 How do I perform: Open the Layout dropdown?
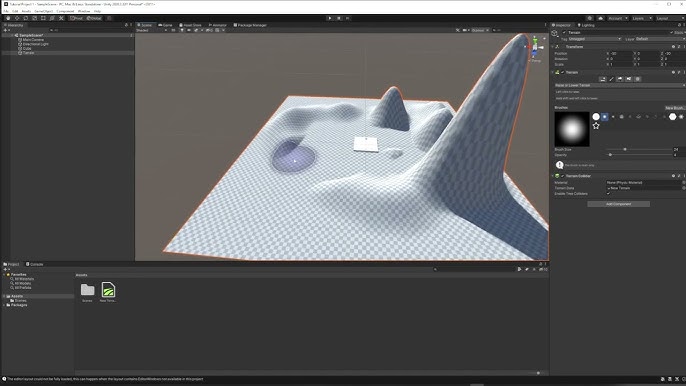(670, 18)
